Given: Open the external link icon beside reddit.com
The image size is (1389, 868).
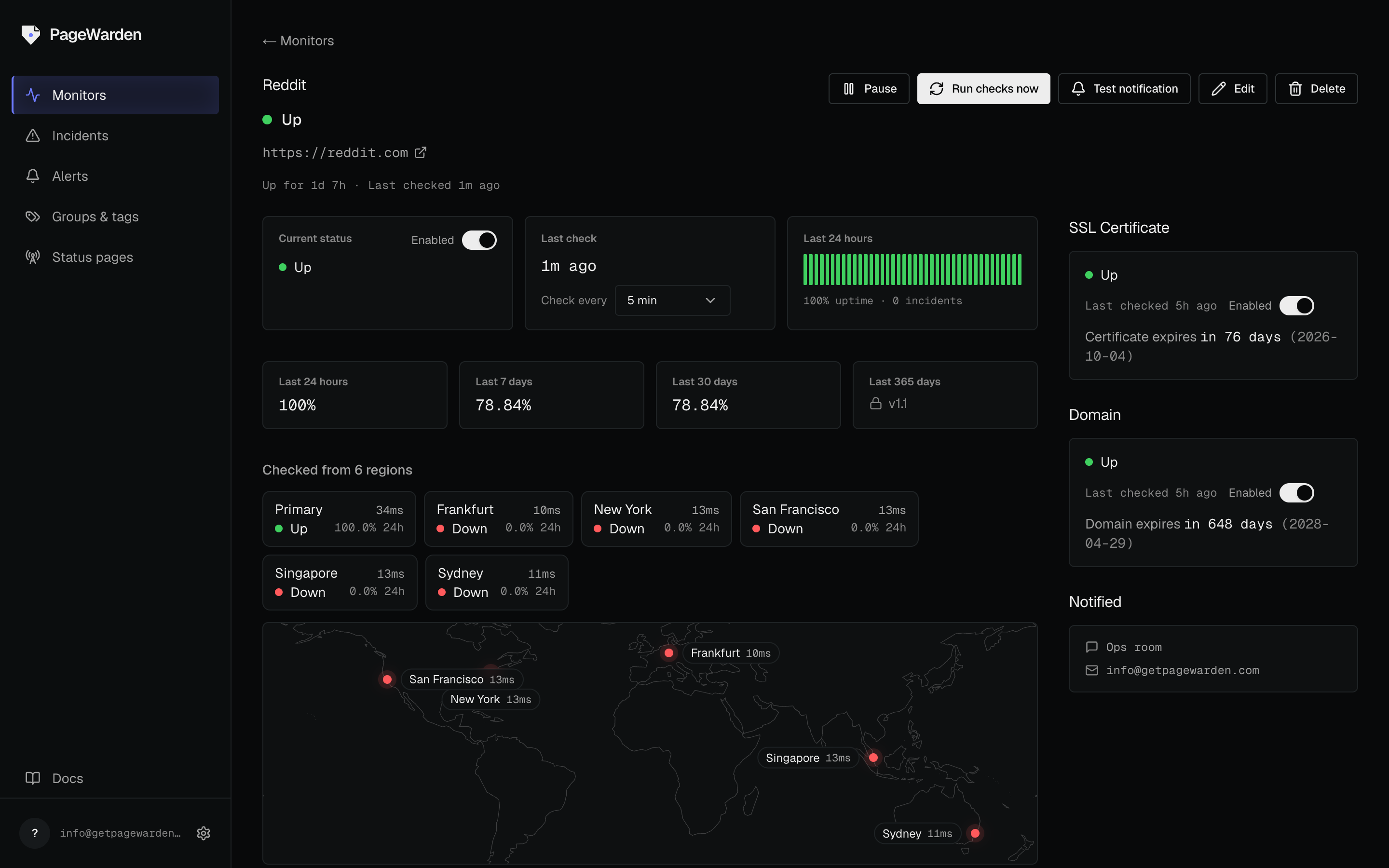Looking at the screenshot, I should click(x=421, y=153).
